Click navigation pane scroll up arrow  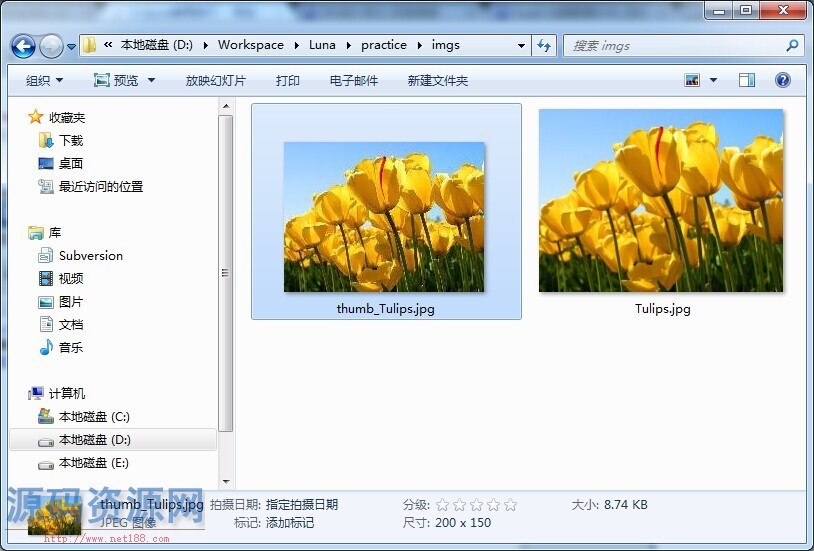[226, 106]
